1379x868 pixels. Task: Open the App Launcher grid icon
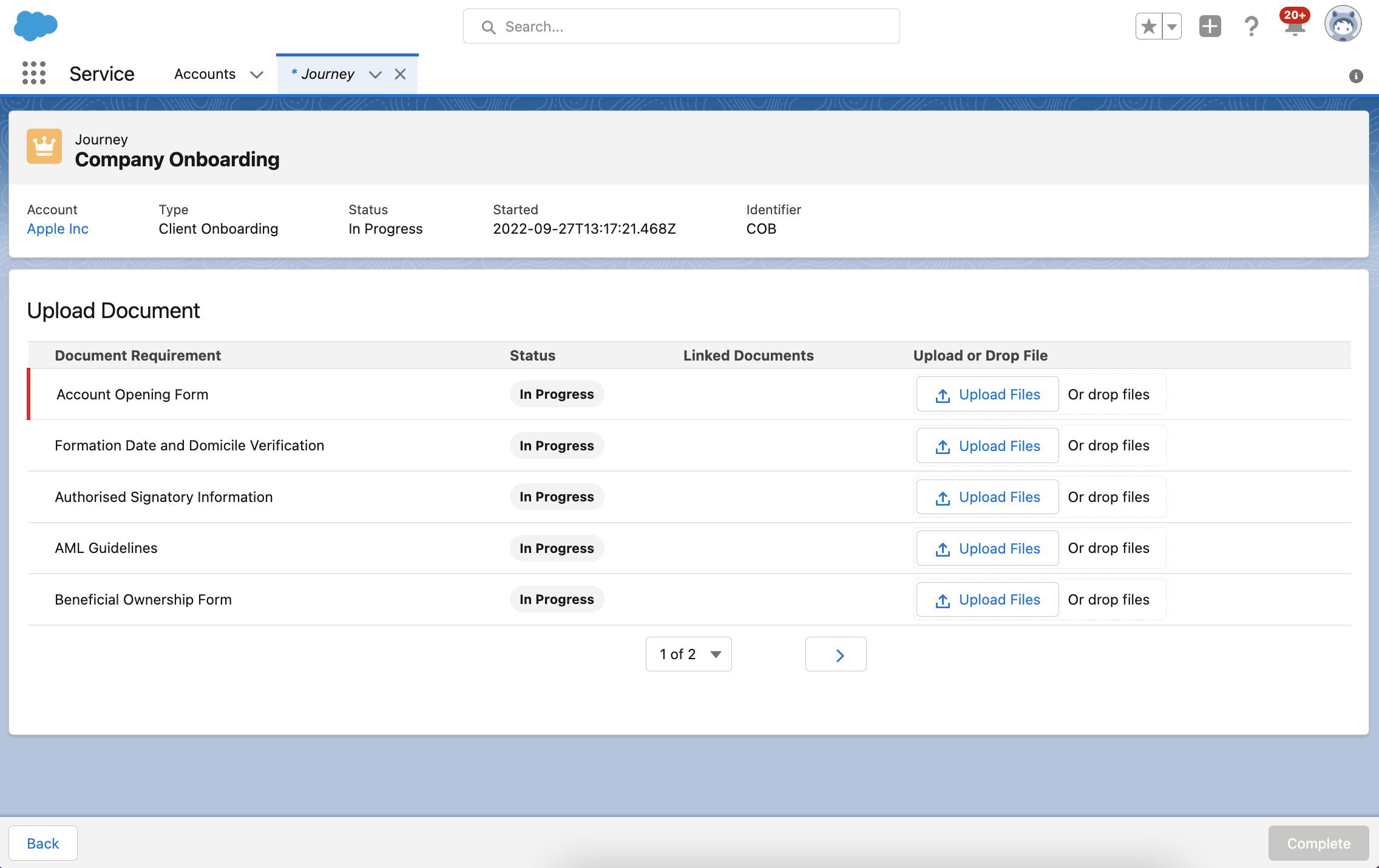tap(34, 73)
